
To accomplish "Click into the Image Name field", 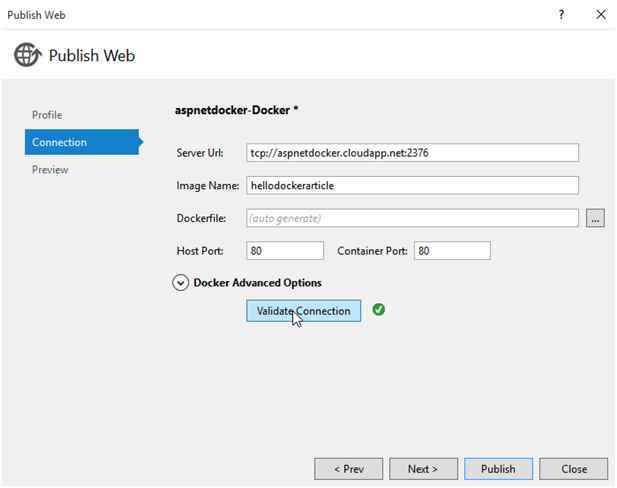I will point(412,186).
